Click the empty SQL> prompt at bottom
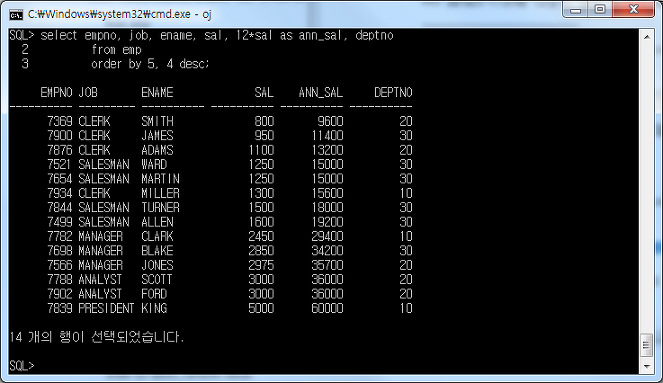Image resolution: width=663 pixels, height=383 pixels. pyautogui.click(x=21, y=366)
